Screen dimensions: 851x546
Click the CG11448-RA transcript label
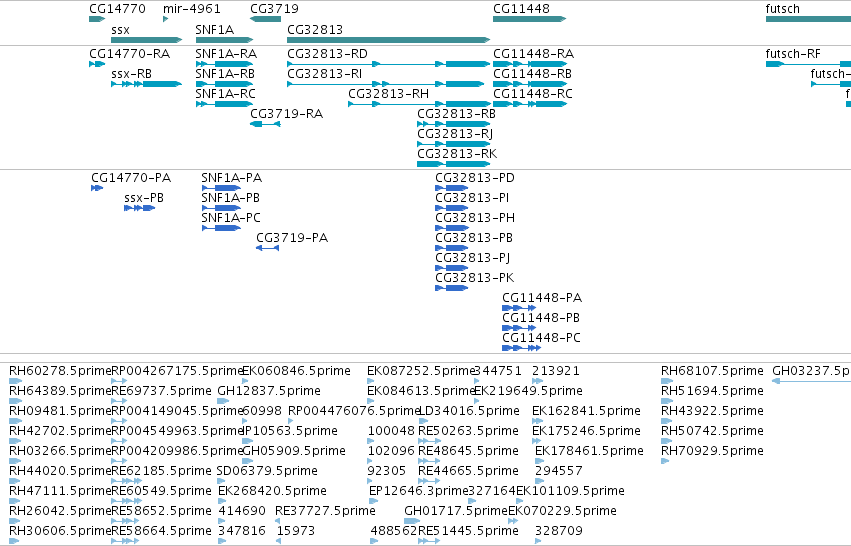coord(534,54)
